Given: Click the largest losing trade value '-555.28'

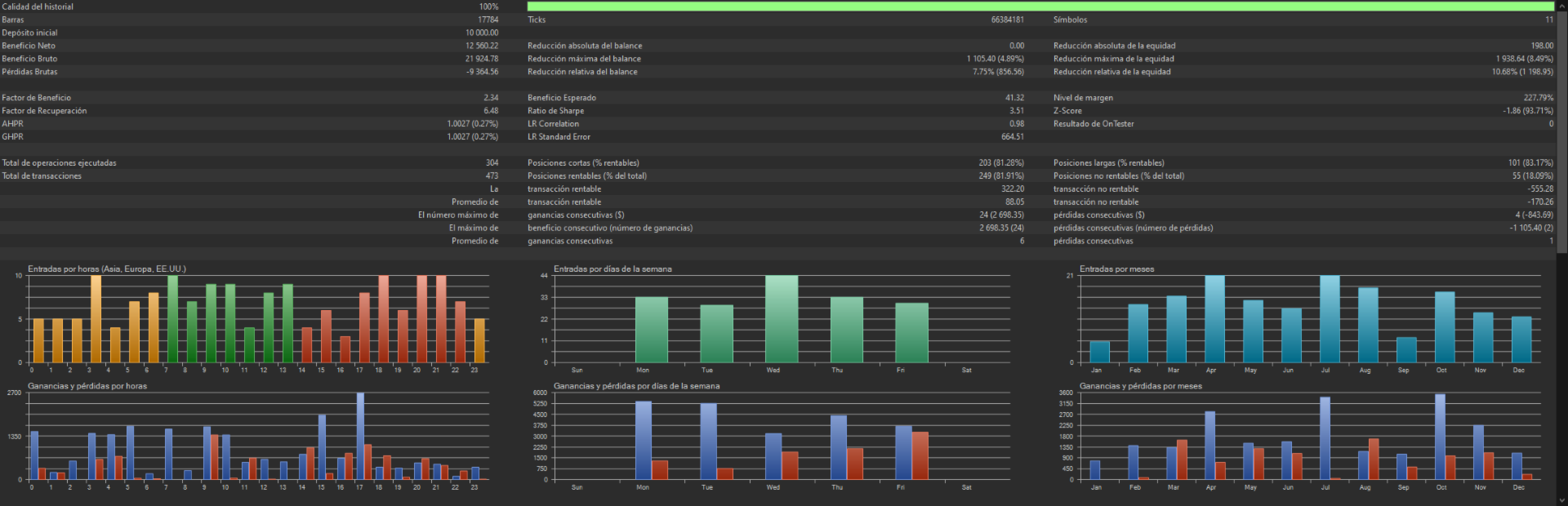Looking at the screenshot, I should pos(1540,189).
